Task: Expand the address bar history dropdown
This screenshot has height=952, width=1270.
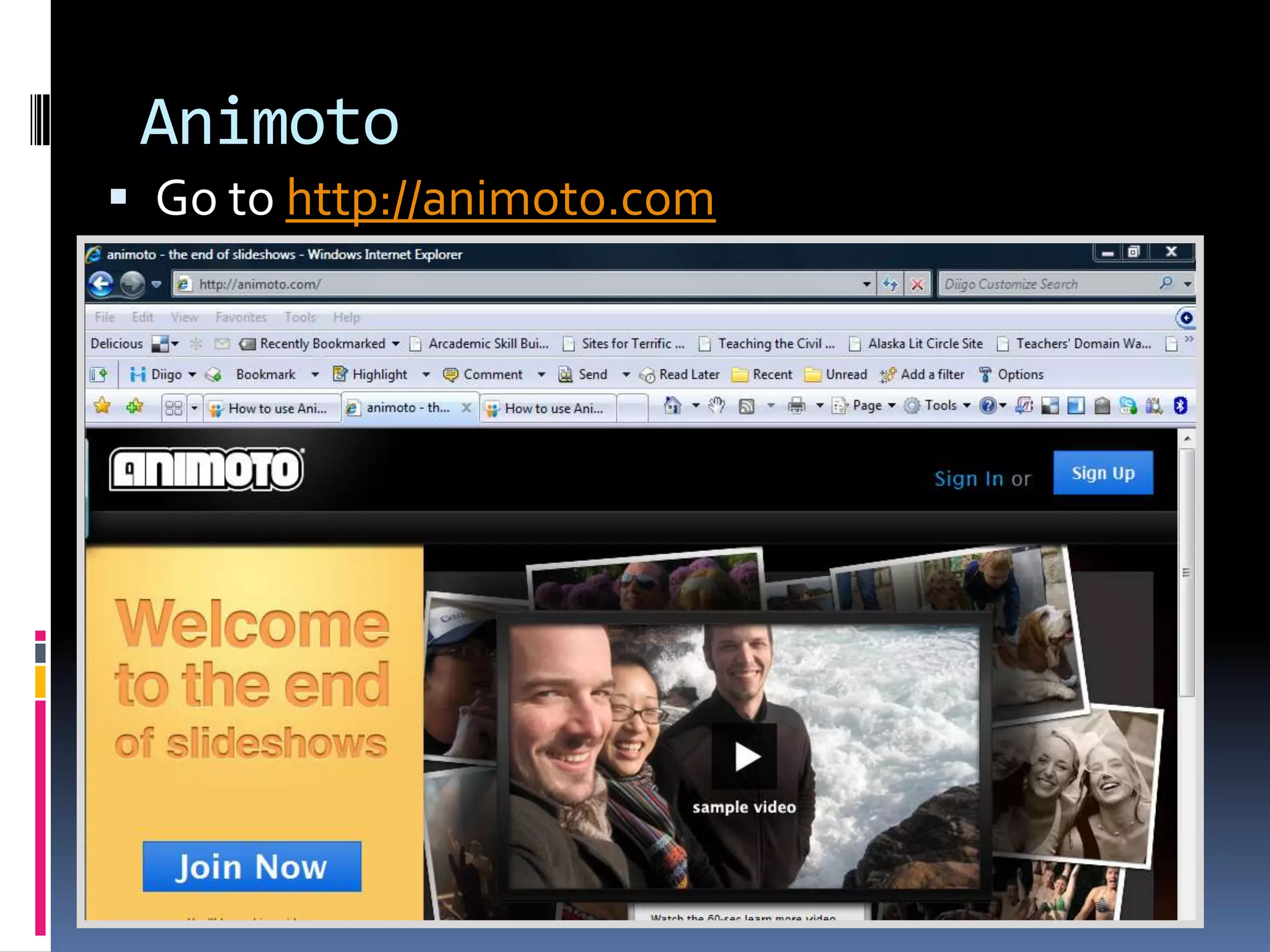Action: (x=867, y=284)
